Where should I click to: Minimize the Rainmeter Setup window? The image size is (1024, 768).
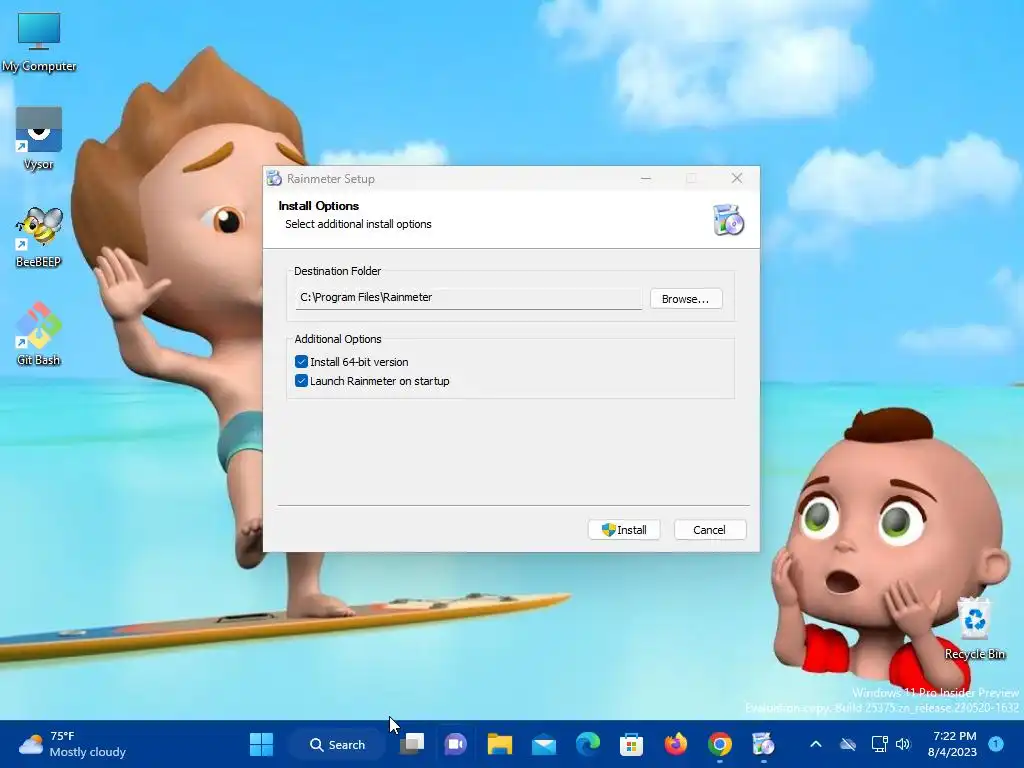pyautogui.click(x=646, y=178)
